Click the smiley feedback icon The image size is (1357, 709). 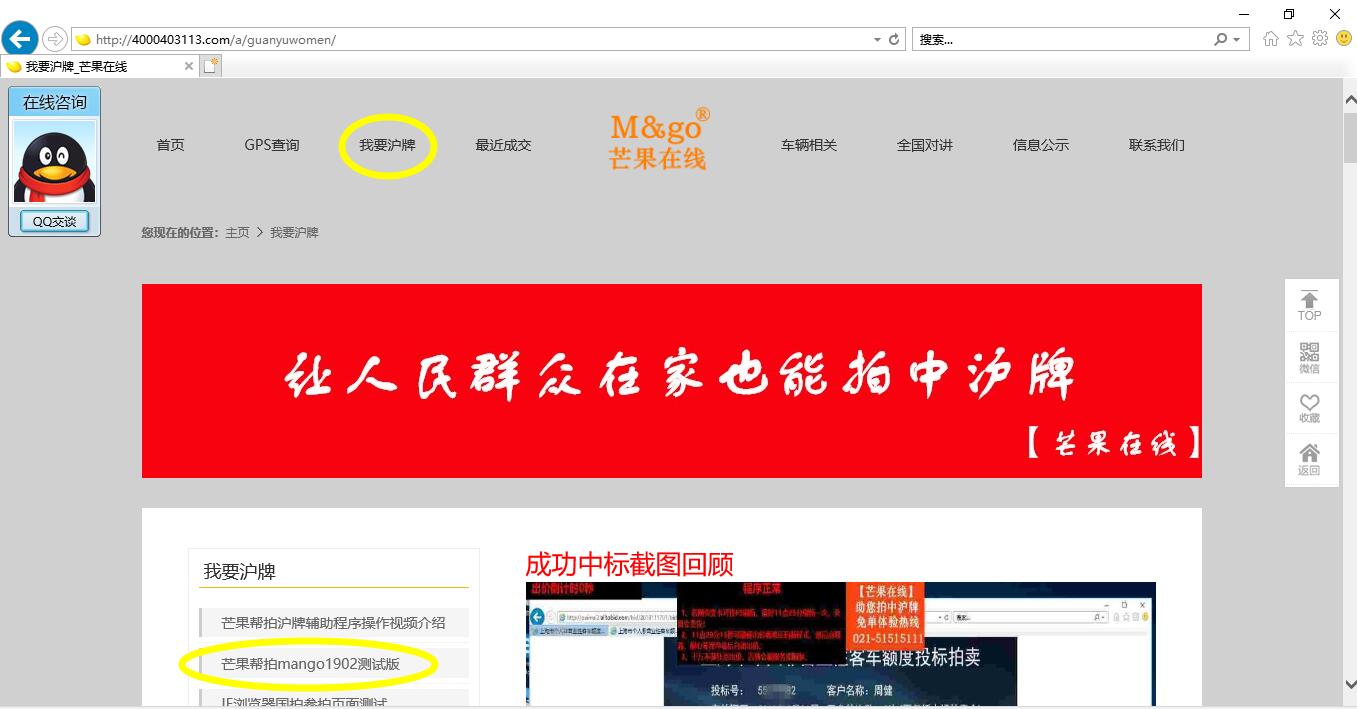click(x=1344, y=39)
